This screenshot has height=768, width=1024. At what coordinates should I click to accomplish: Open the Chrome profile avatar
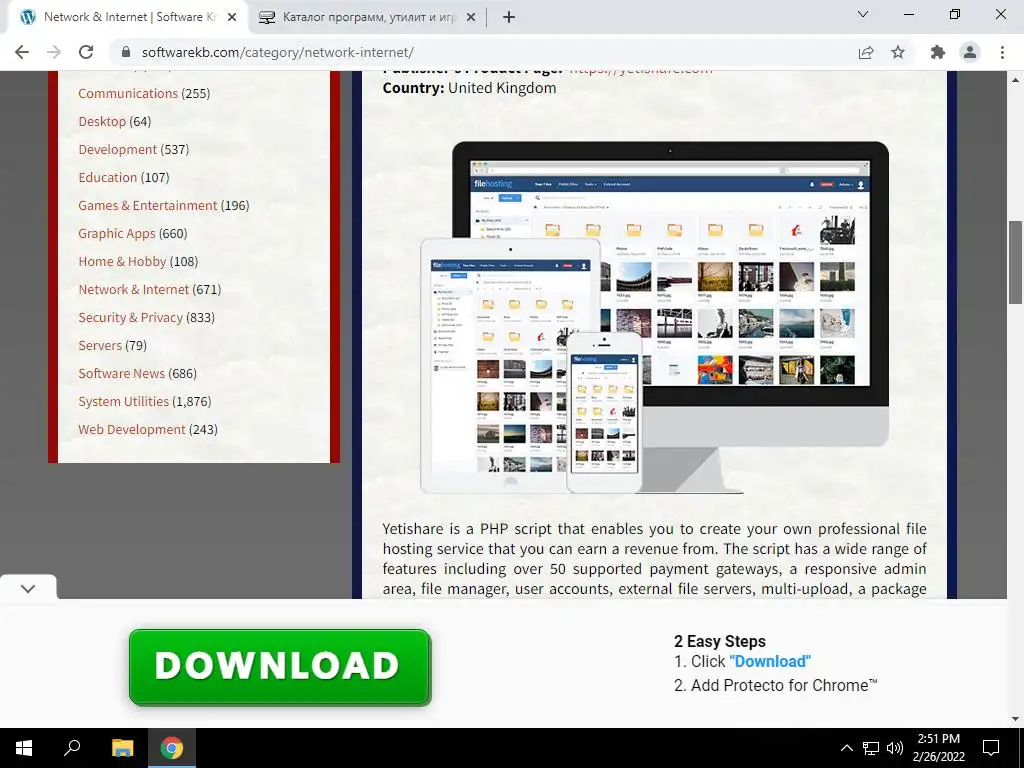click(970, 52)
